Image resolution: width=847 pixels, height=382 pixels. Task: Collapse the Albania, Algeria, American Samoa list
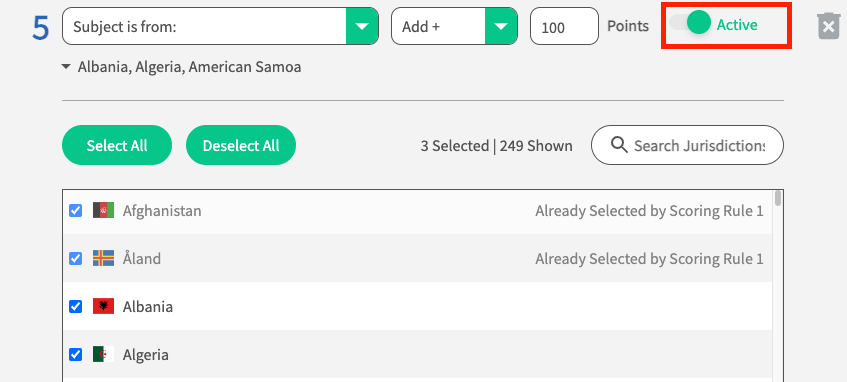tap(66, 67)
